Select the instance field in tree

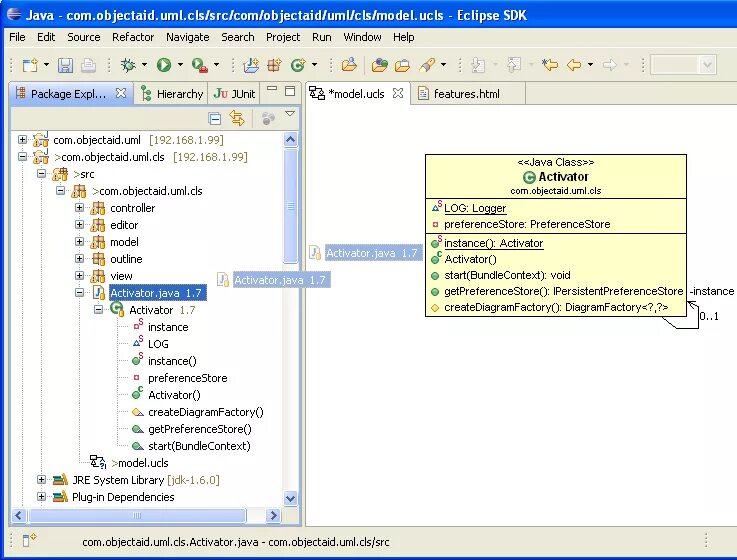coord(168,327)
